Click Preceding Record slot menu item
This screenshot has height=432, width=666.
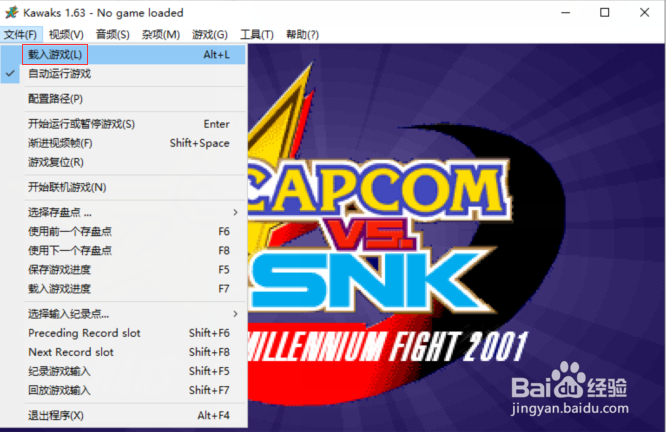[x=123, y=333]
